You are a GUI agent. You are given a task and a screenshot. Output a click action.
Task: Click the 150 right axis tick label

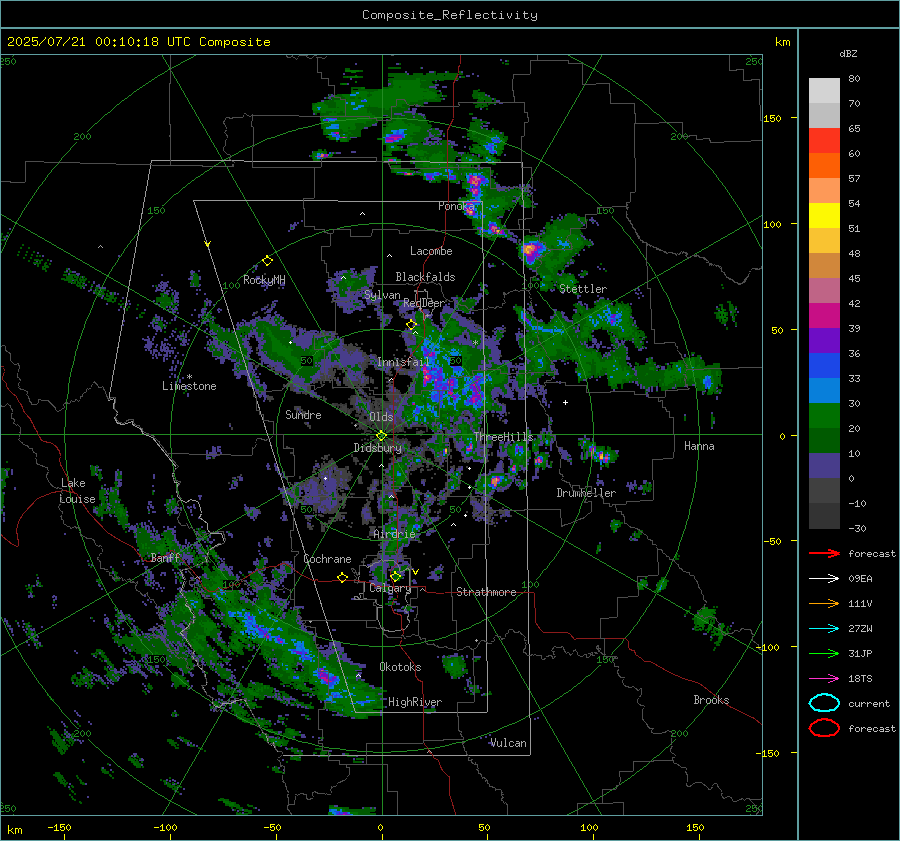(x=772, y=118)
